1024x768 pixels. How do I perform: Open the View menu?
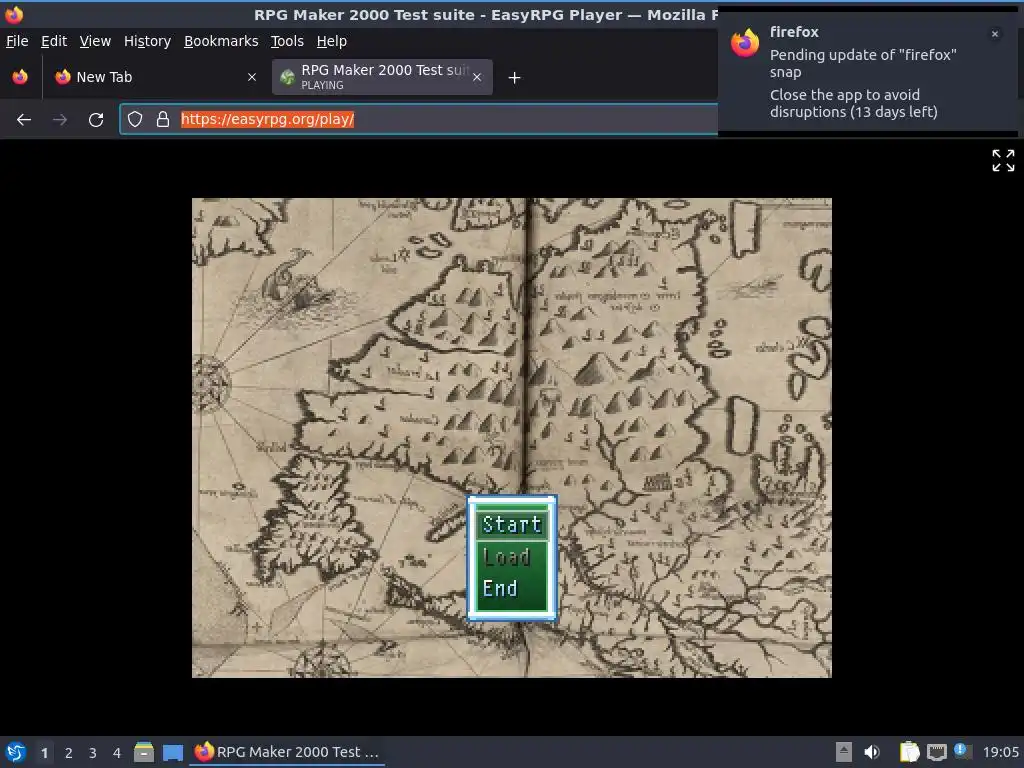(x=95, y=41)
